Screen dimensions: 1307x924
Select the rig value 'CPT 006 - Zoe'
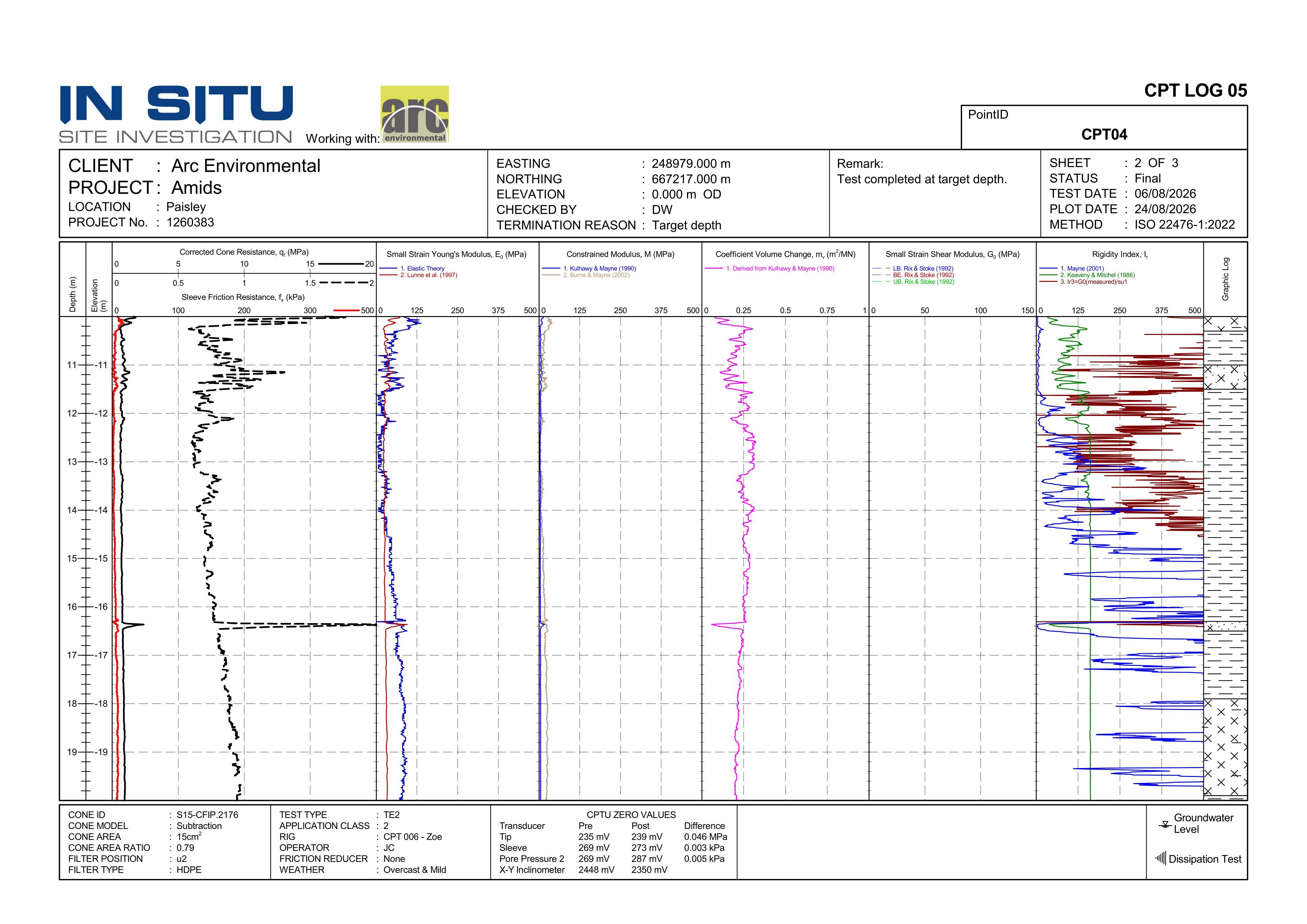click(412, 837)
